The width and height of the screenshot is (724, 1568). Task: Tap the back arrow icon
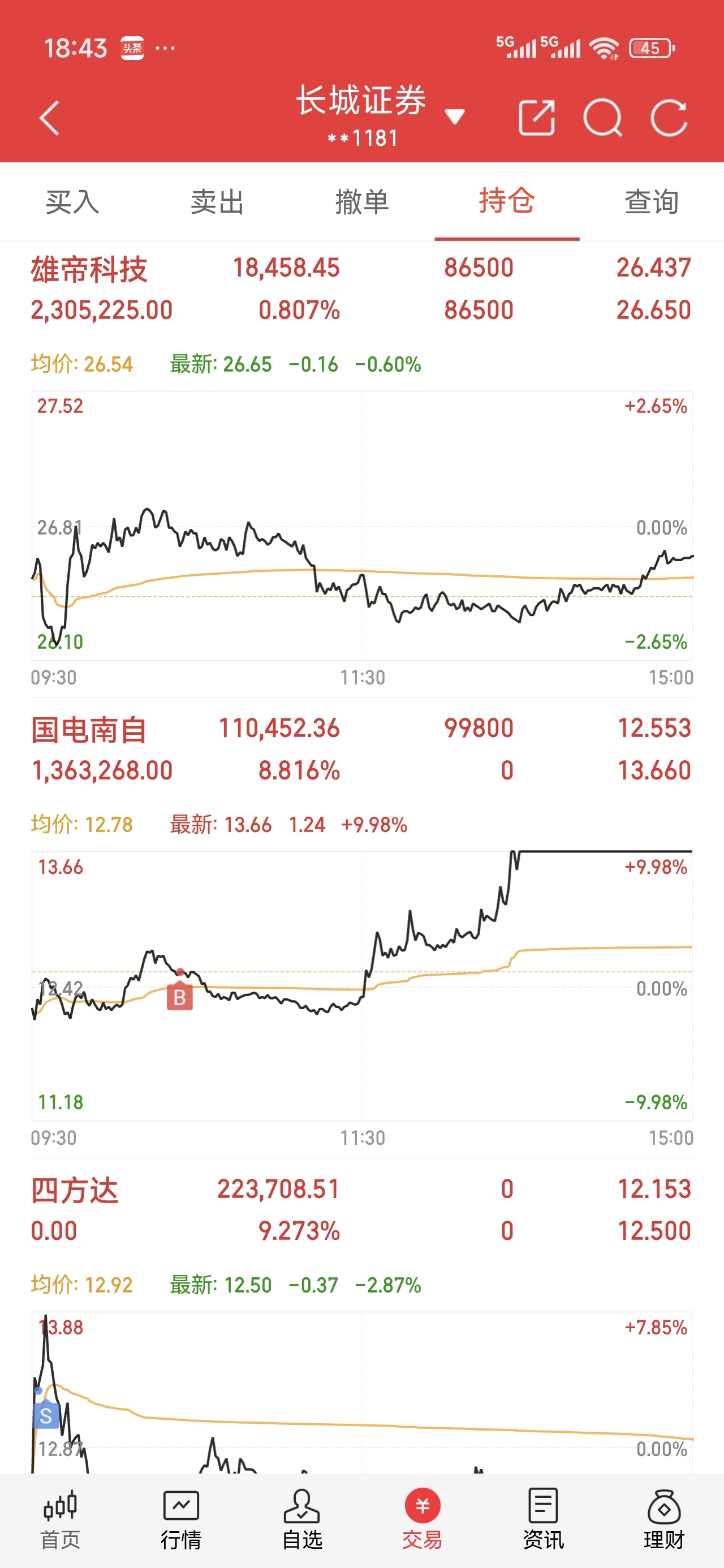coord(49,118)
